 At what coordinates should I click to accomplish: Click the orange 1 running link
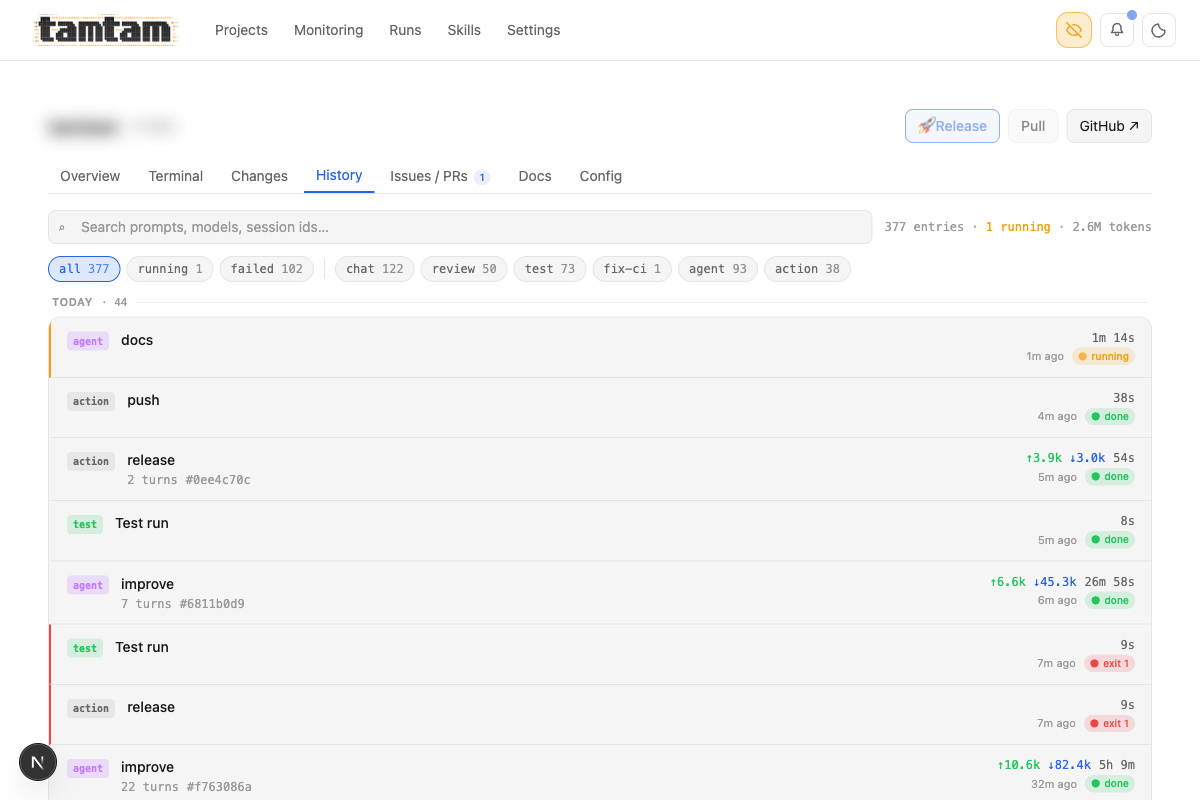coord(1017,227)
